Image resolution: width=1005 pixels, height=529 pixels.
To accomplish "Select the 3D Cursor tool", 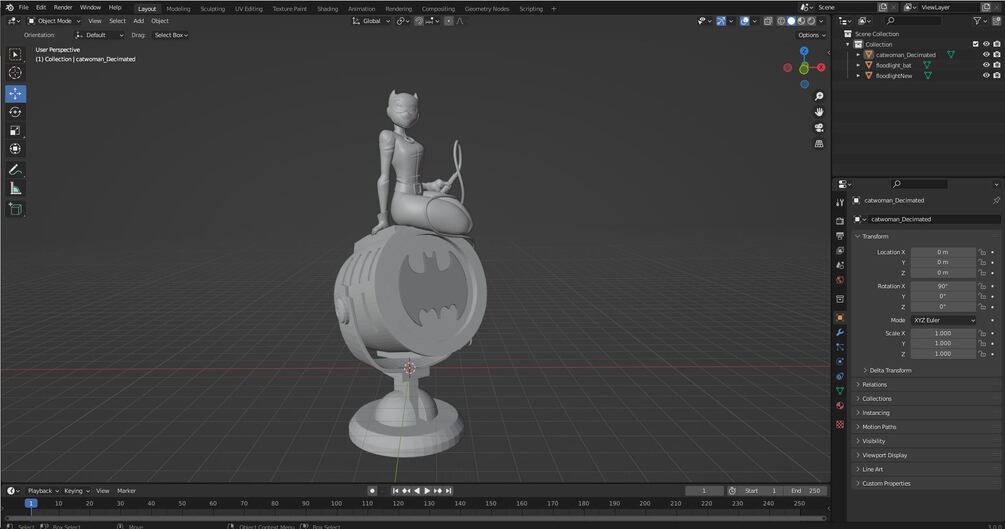I will pos(15,73).
